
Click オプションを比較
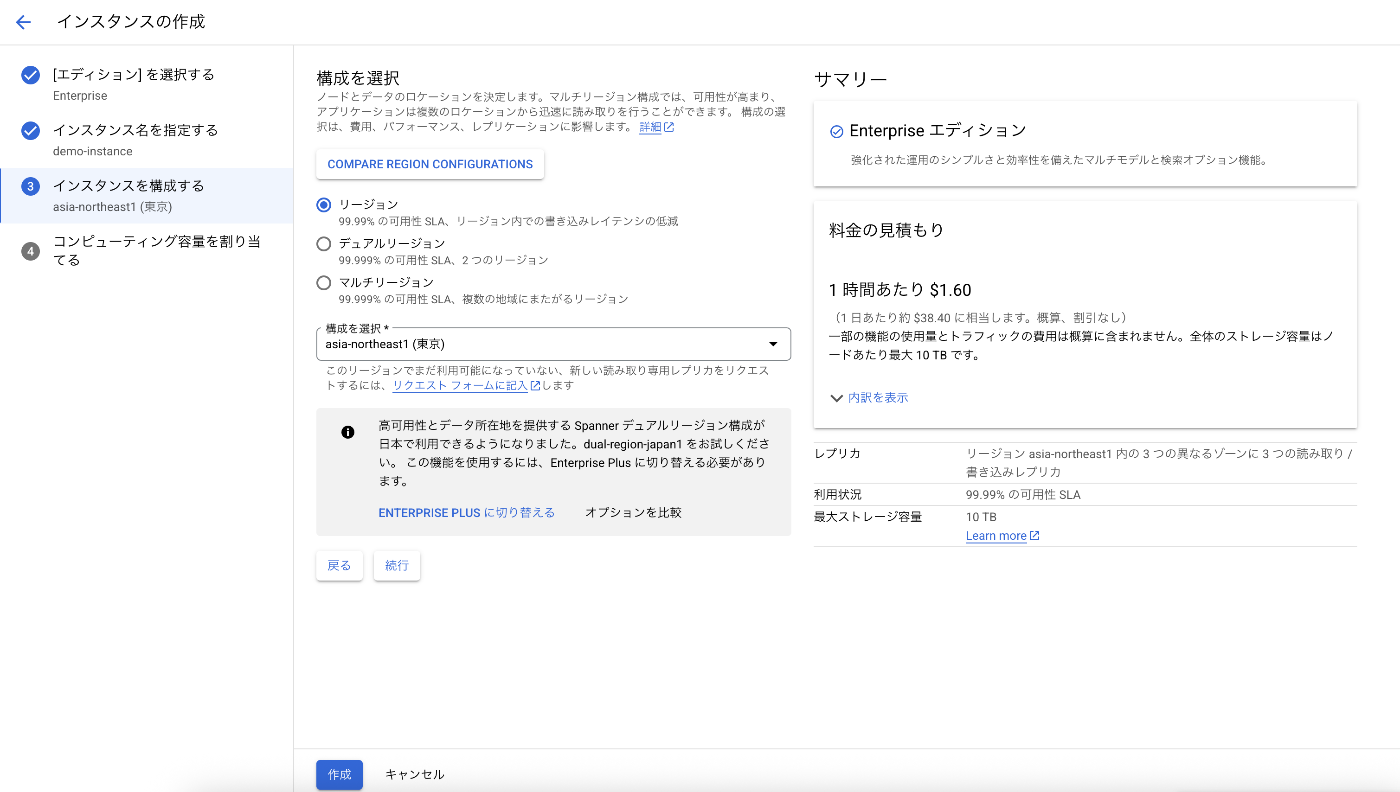tap(633, 512)
